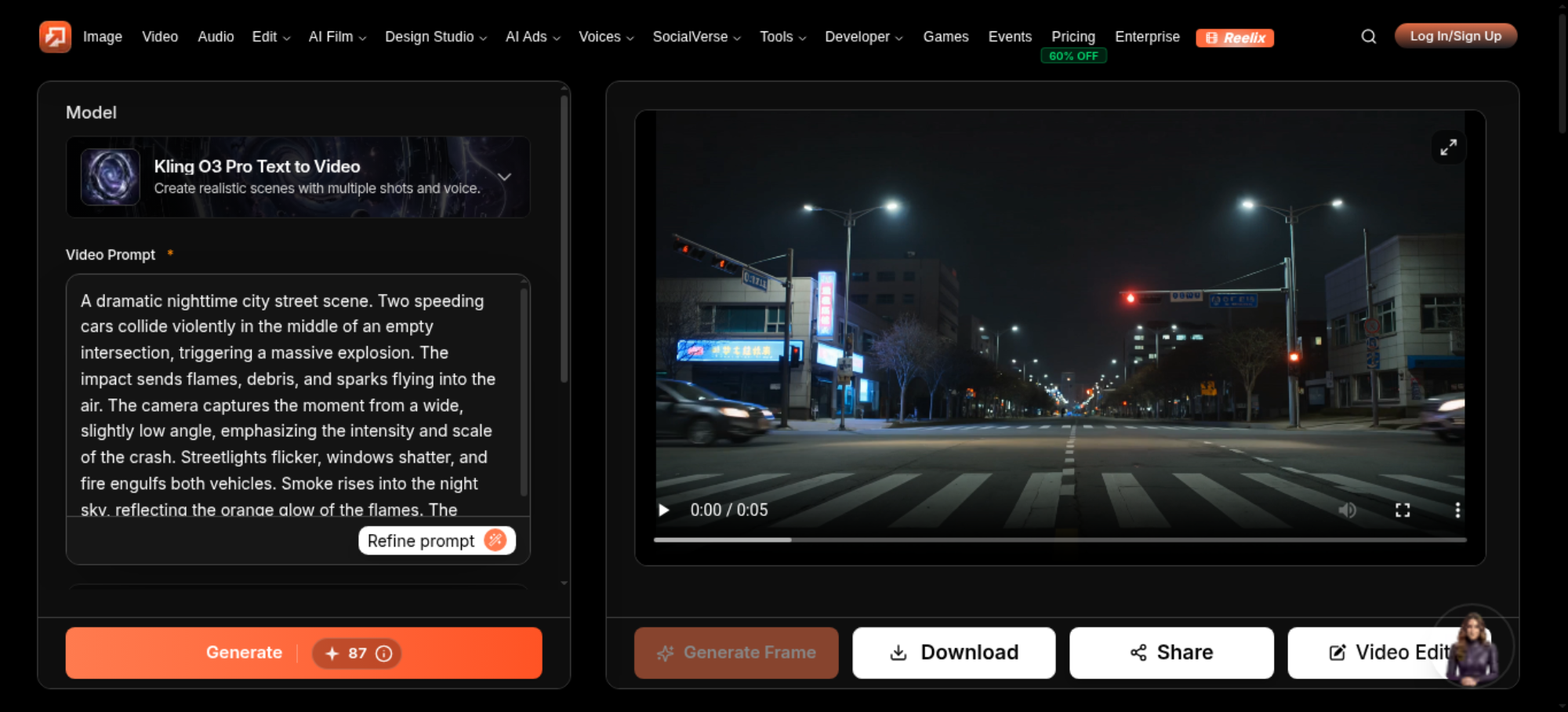Click the Kling O3 Pro model thumbnail
The width and height of the screenshot is (1568, 712).
tap(111, 177)
